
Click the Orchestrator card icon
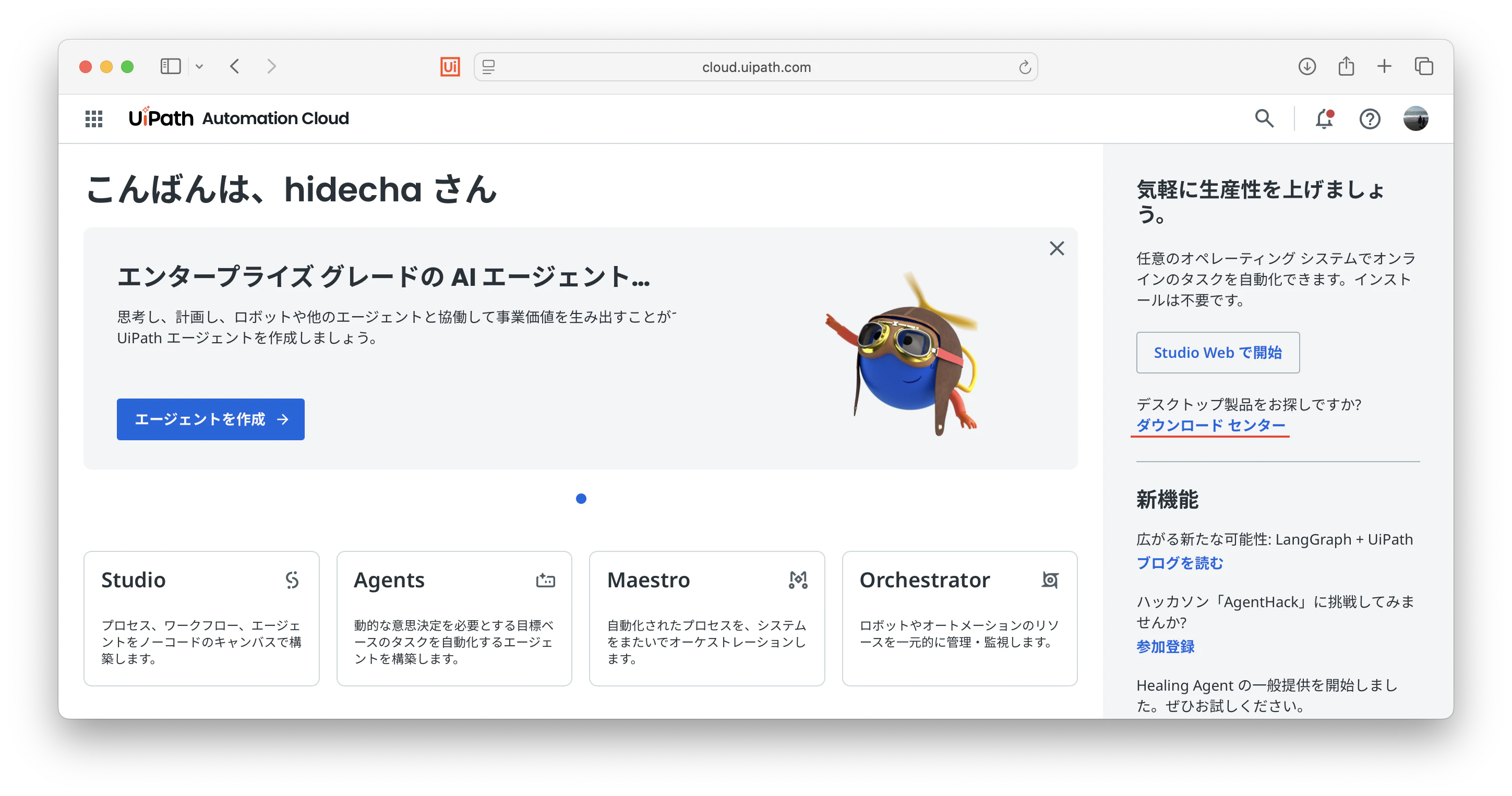pos(1050,580)
